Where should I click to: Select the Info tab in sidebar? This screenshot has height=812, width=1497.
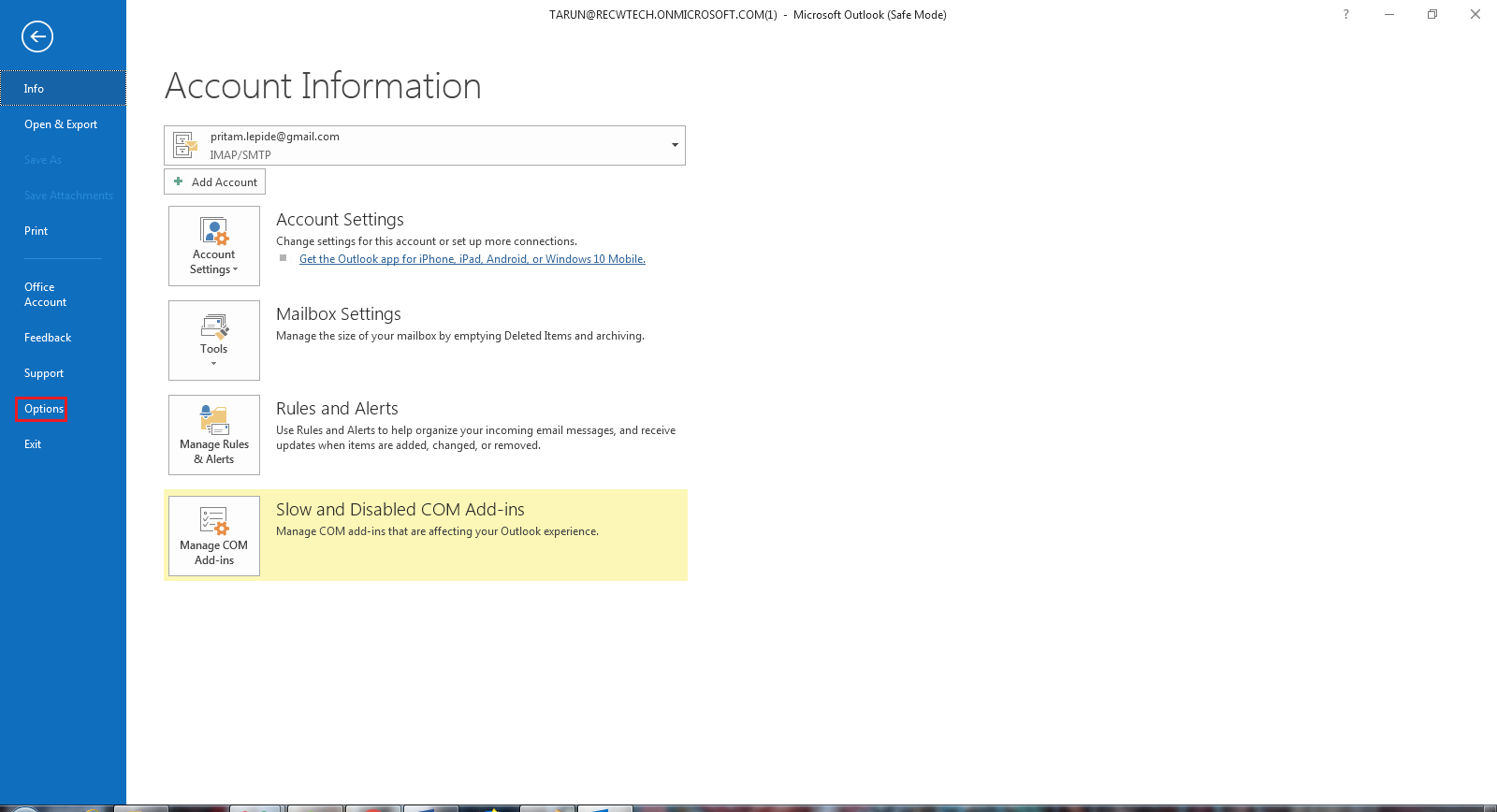[x=63, y=88]
